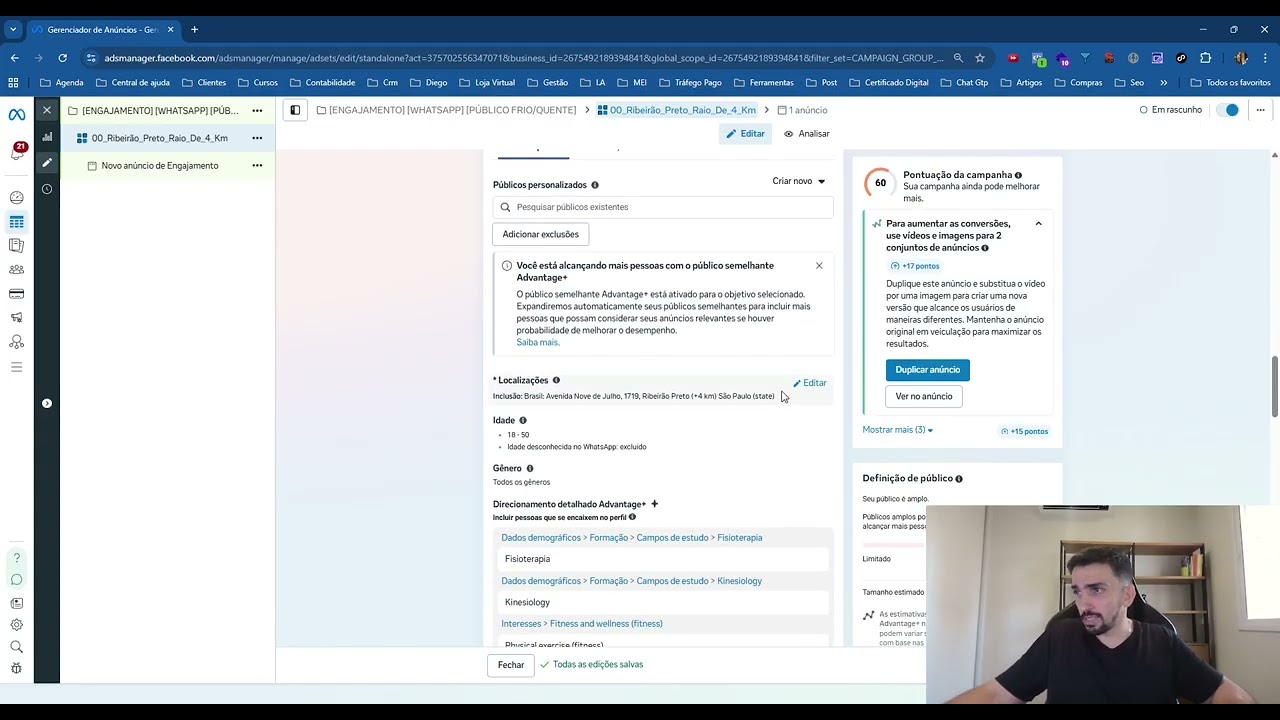Open the 1 anúncio breadcrumb
The image size is (1280, 720).
pyautogui.click(x=802, y=110)
